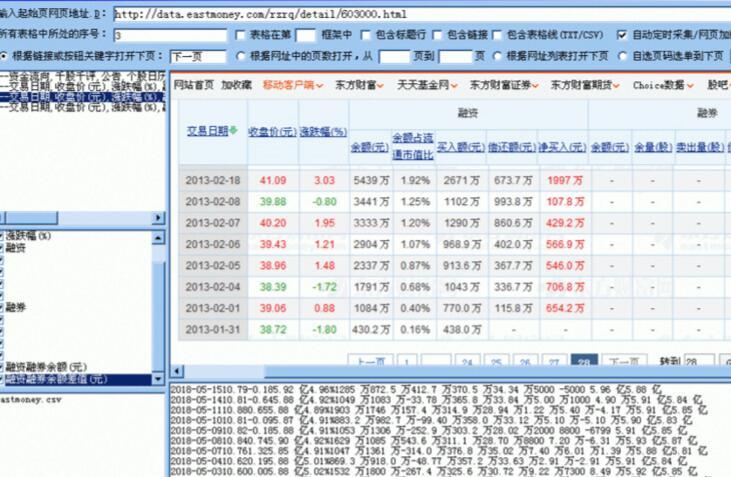This screenshot has height=477, width=731.
Task: Expand the 移动客户端 dropdown menu
Action: click(291, 86)
